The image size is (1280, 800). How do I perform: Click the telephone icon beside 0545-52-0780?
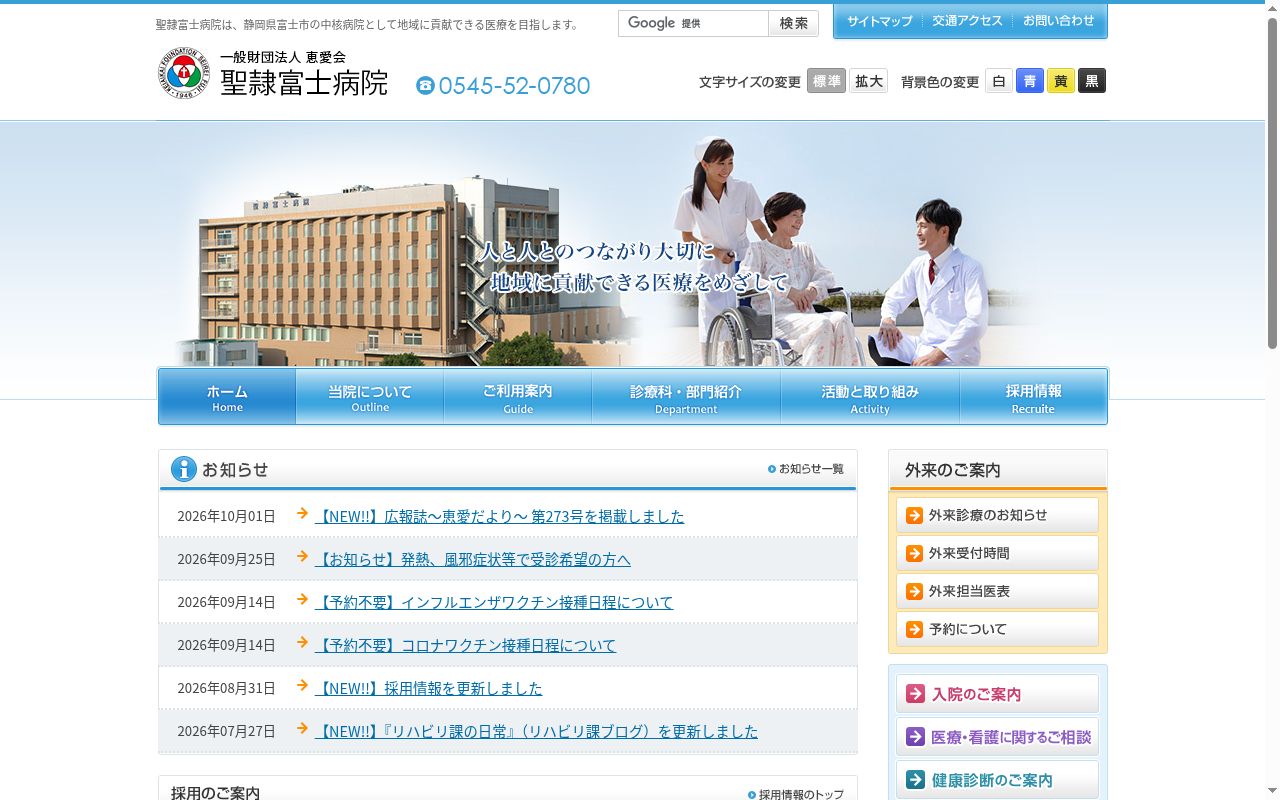coord(425,86)
